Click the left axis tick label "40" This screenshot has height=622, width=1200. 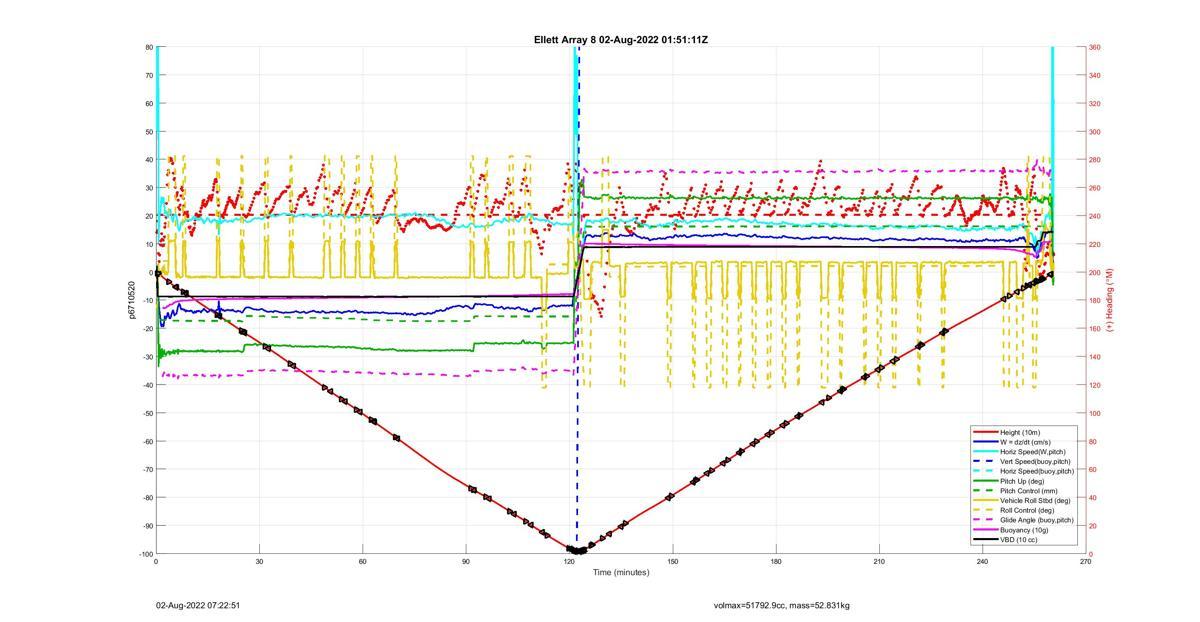(x=149, y=160)
